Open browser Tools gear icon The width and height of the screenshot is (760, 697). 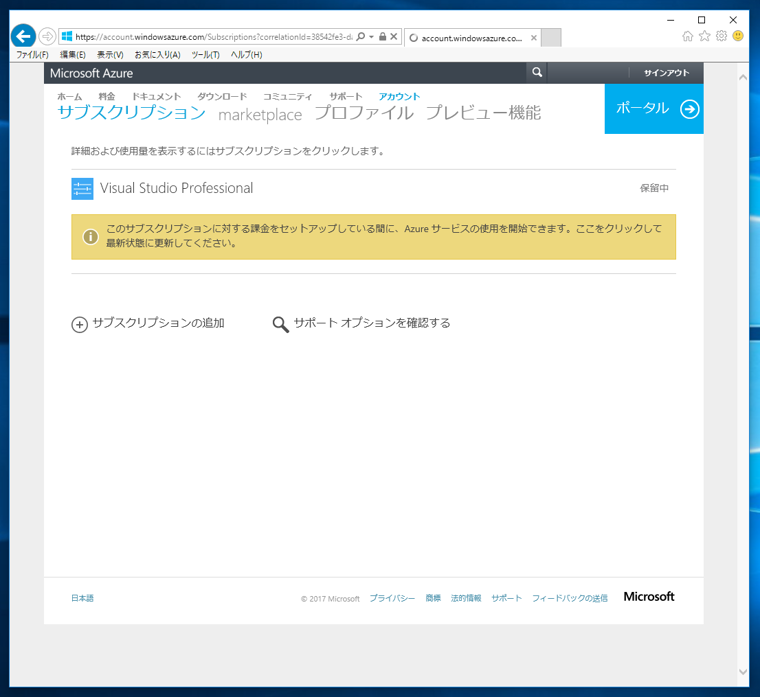(x=721, y=36)
